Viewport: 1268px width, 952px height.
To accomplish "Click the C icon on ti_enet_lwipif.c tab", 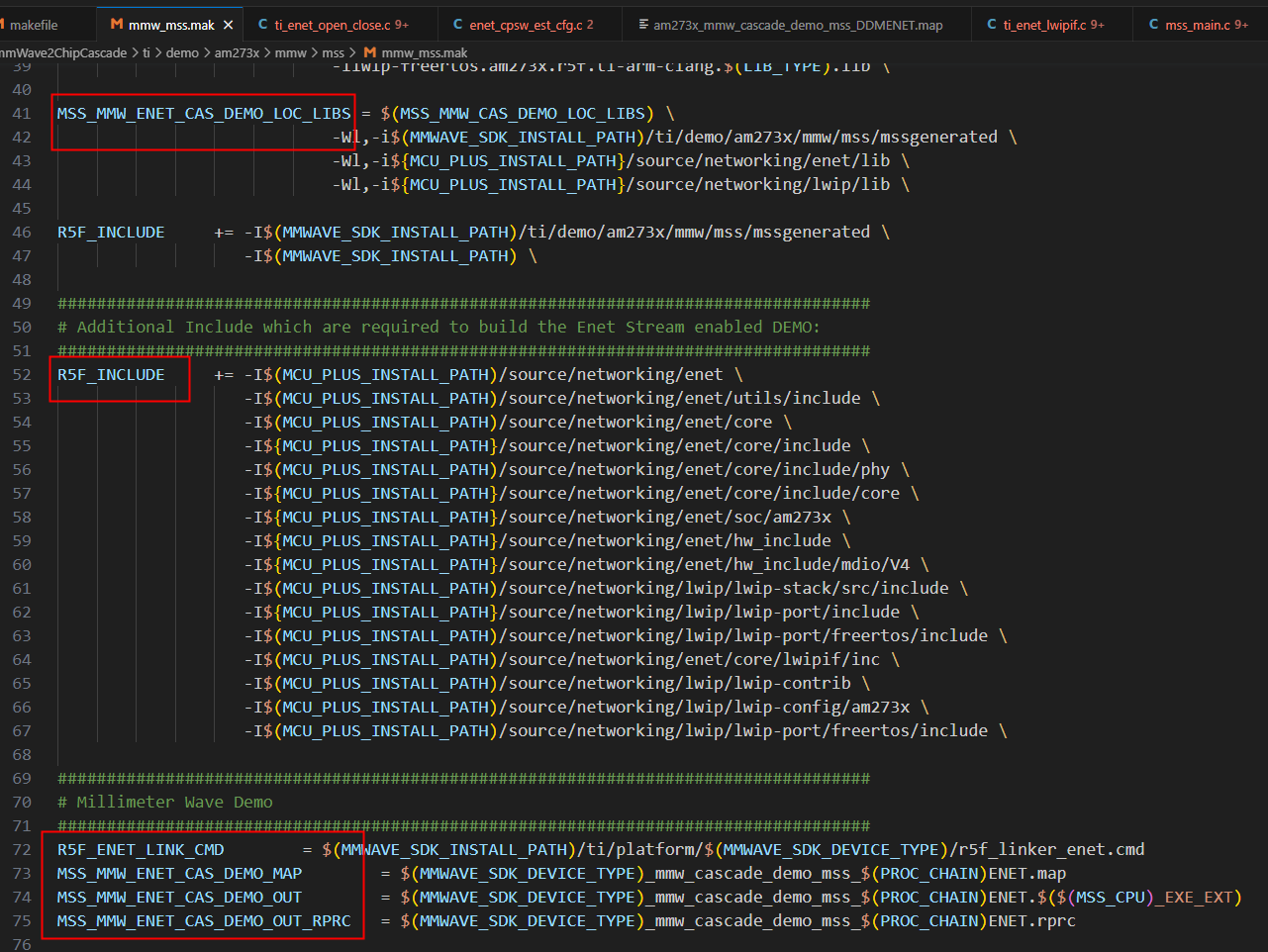I will pos(991,25).
